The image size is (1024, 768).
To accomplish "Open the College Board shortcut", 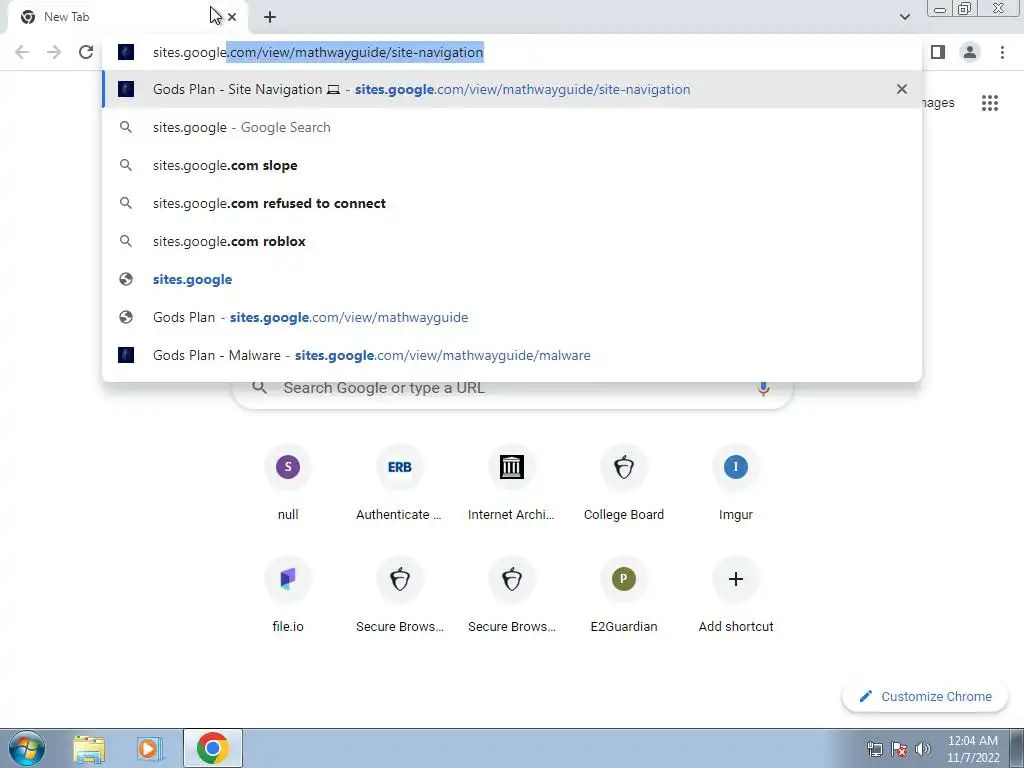I will (624, 483).
